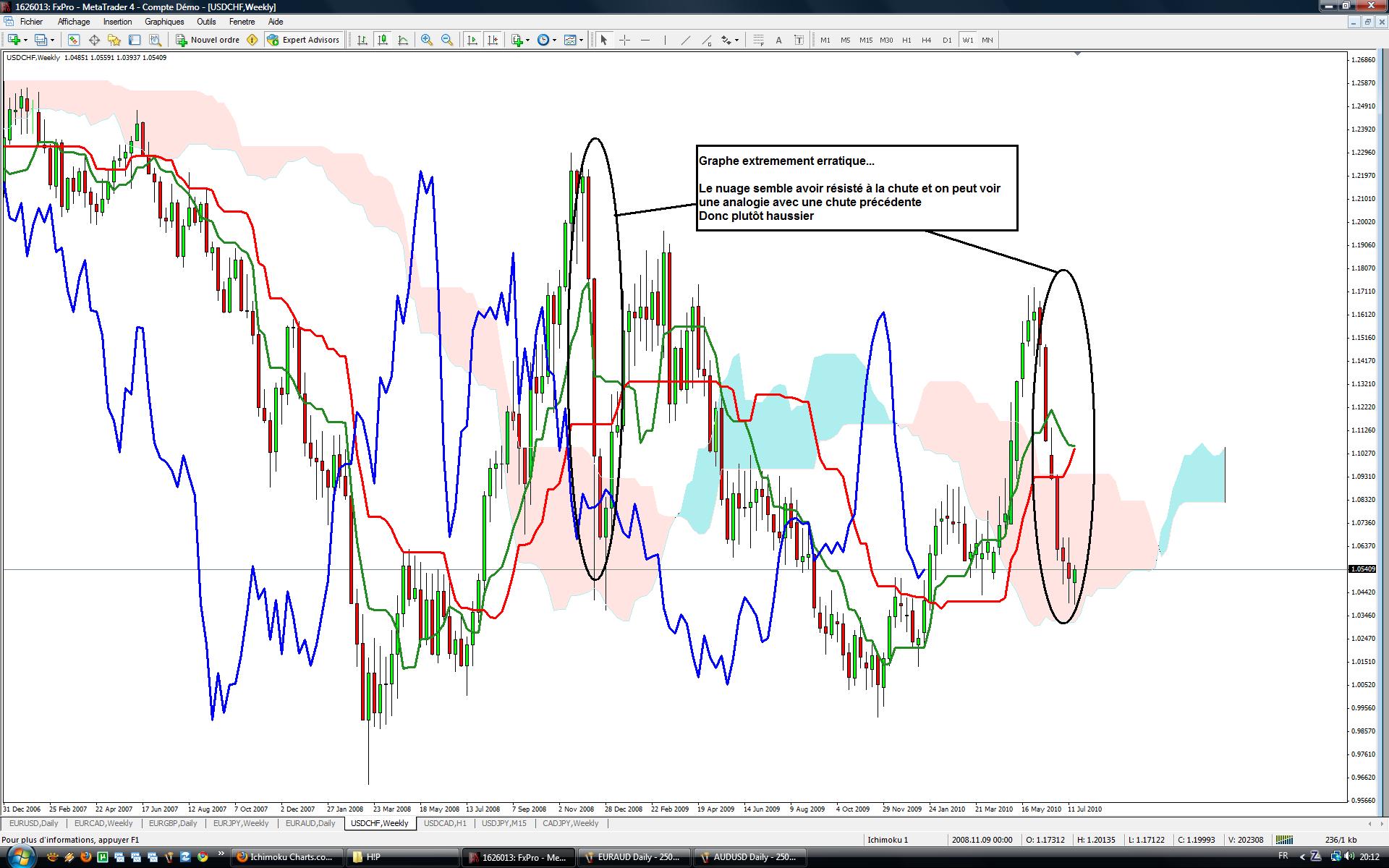Switch to the H4 timeframe
This screenshot has height=868, width=1389.
pos(926,41)
